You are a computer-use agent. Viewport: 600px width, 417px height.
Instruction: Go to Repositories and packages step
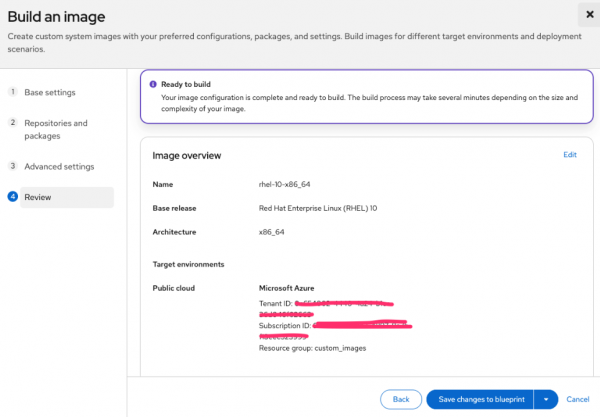point(56,129)
